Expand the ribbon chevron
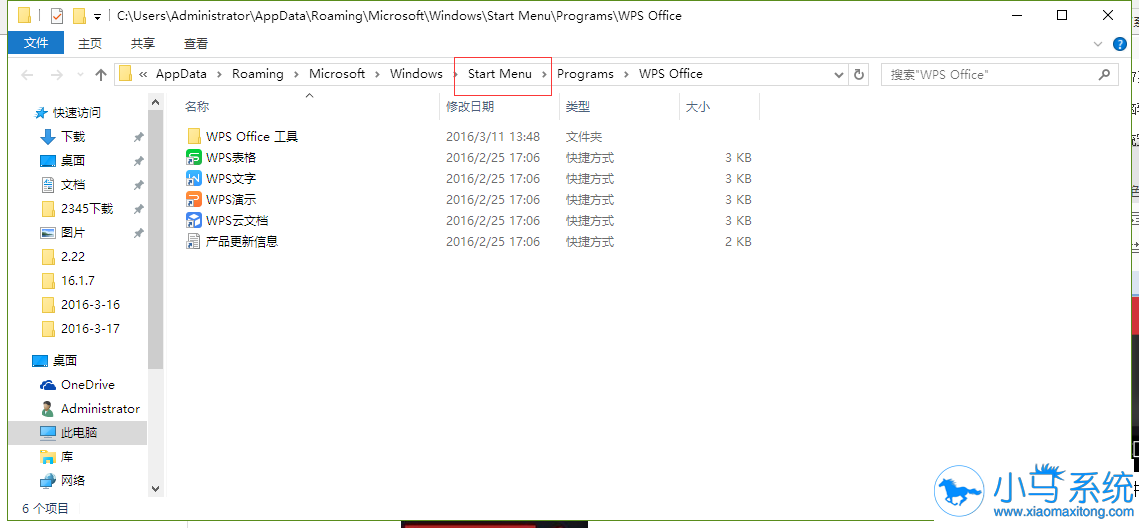 pos(1098,44)
